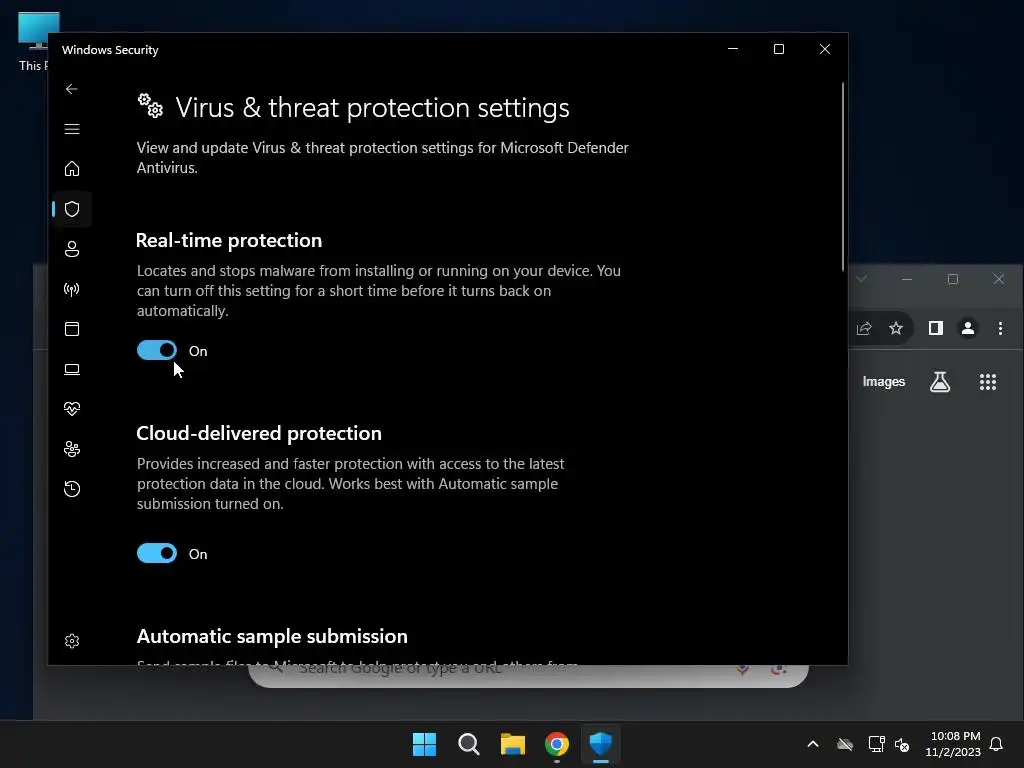Open the Windows Start menu
The image size is (1024, 768).
click(424, 744)
